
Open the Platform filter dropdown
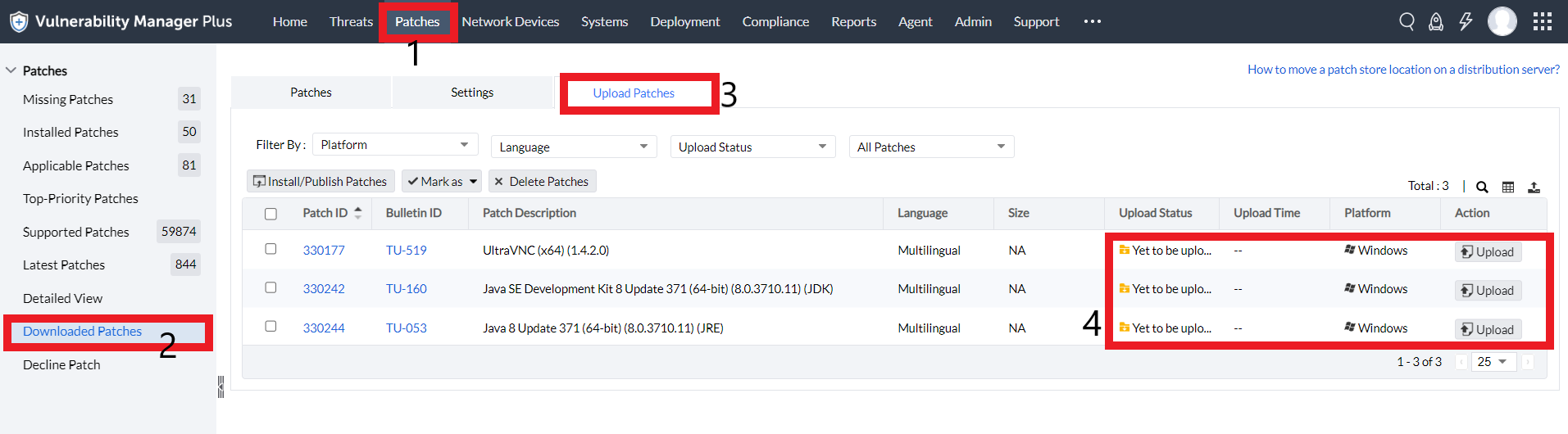pyautogui.click(x=395, y=144)
